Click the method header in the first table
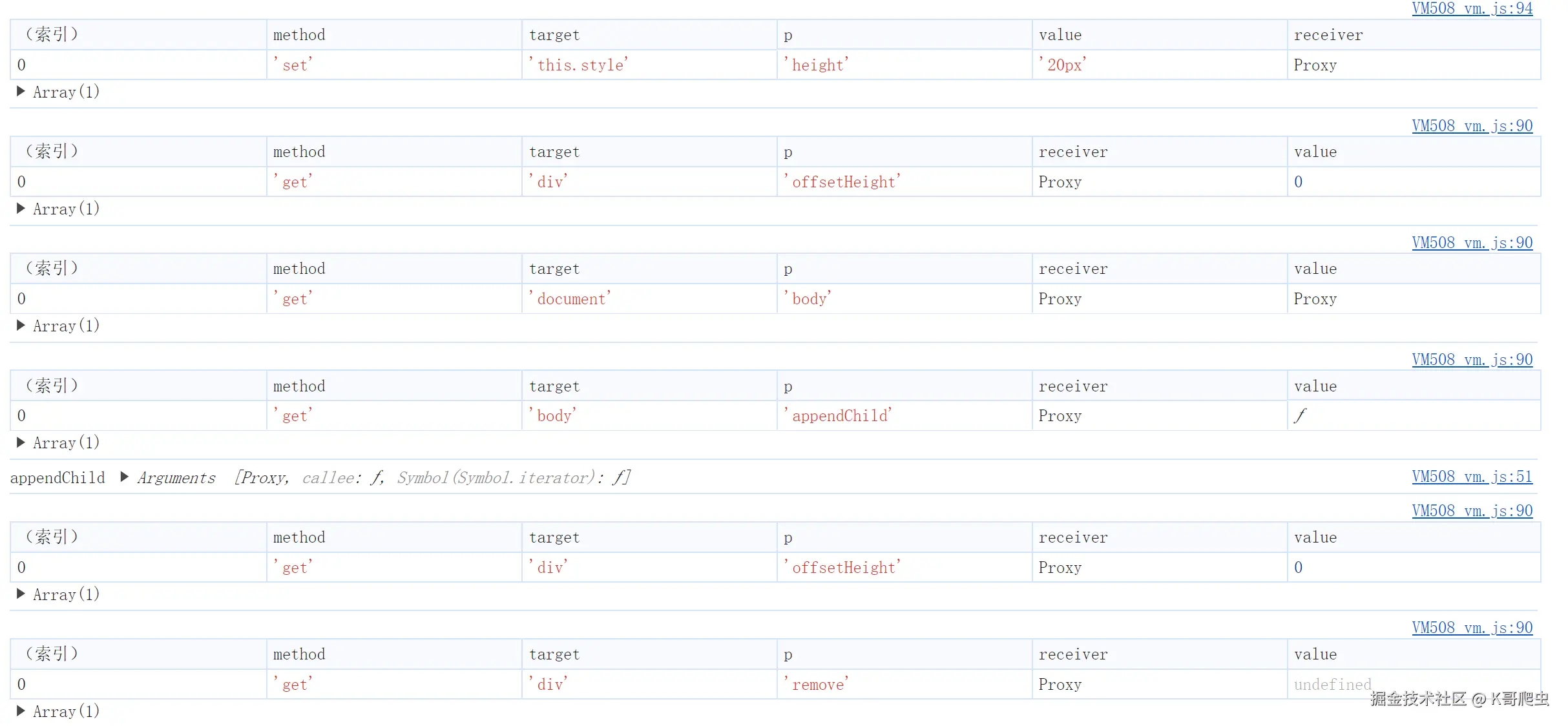 (299, 35)
